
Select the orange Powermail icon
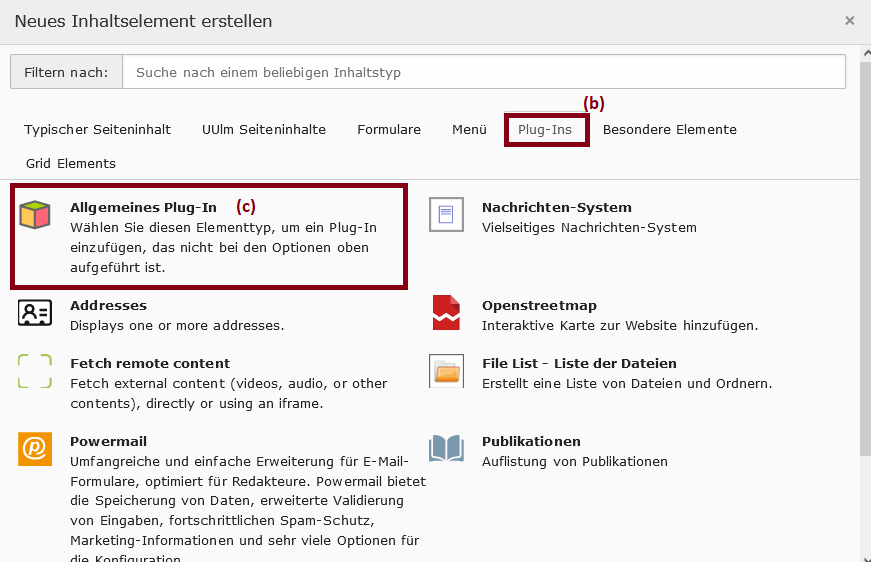point(34,449)
